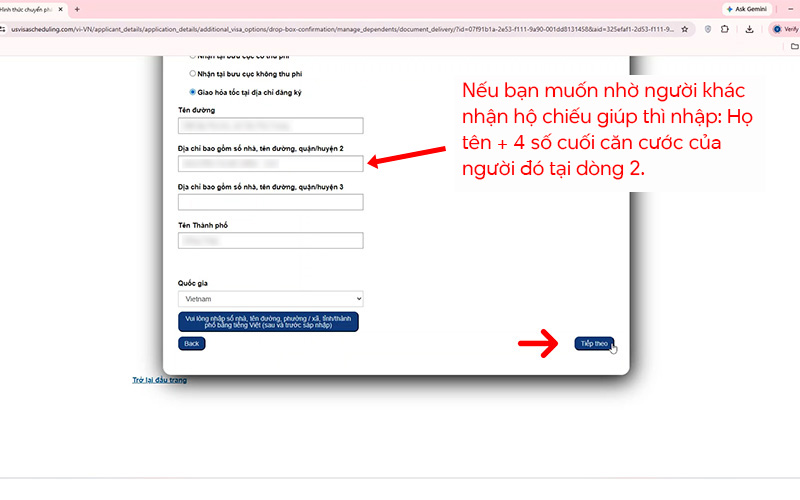Click the Tên đường input field
This screenshot has height=500, width=800.
[270, 126]
